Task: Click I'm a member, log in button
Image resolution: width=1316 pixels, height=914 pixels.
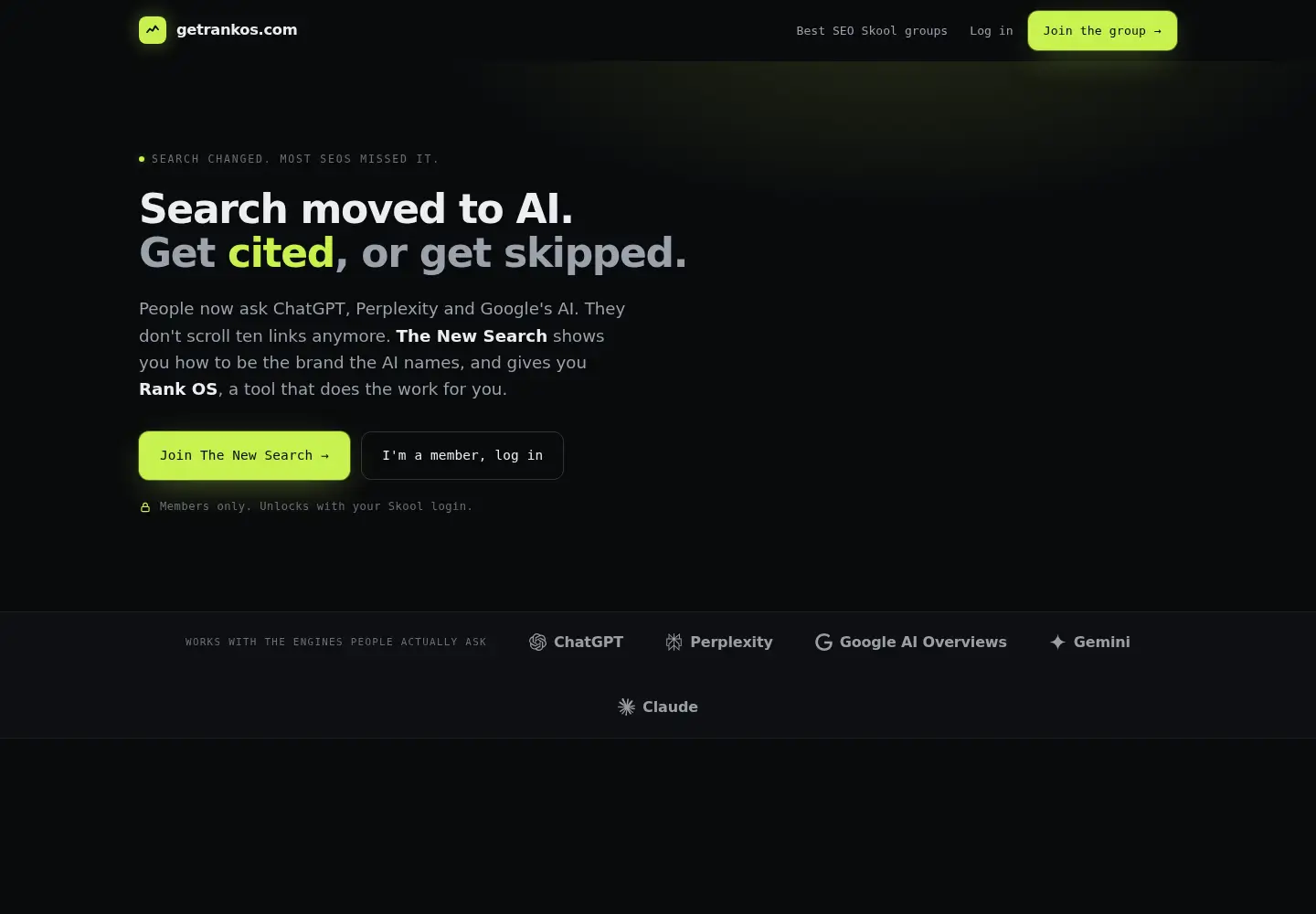Action: click(462, 455)
